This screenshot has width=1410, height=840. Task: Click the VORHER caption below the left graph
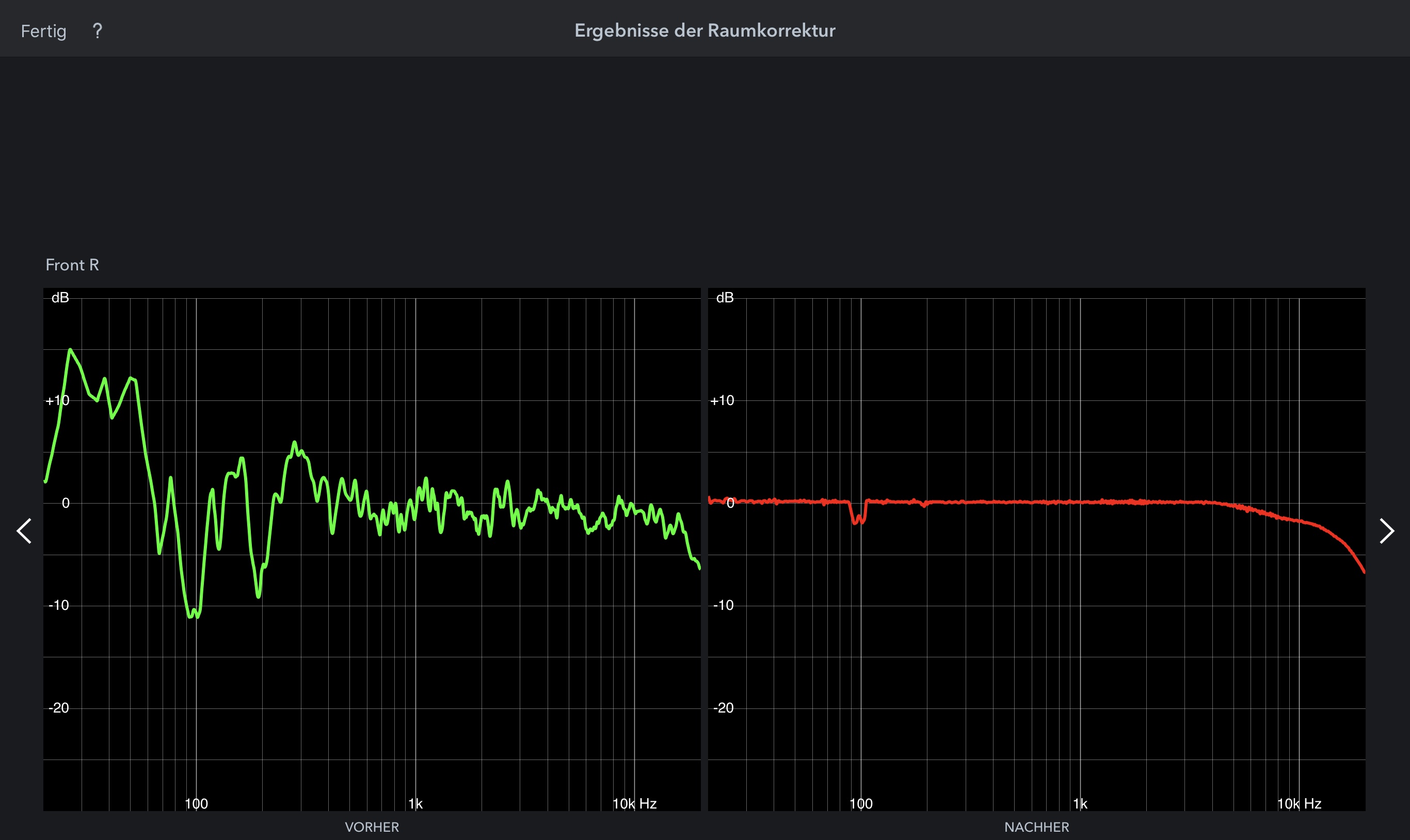point(372,827)
